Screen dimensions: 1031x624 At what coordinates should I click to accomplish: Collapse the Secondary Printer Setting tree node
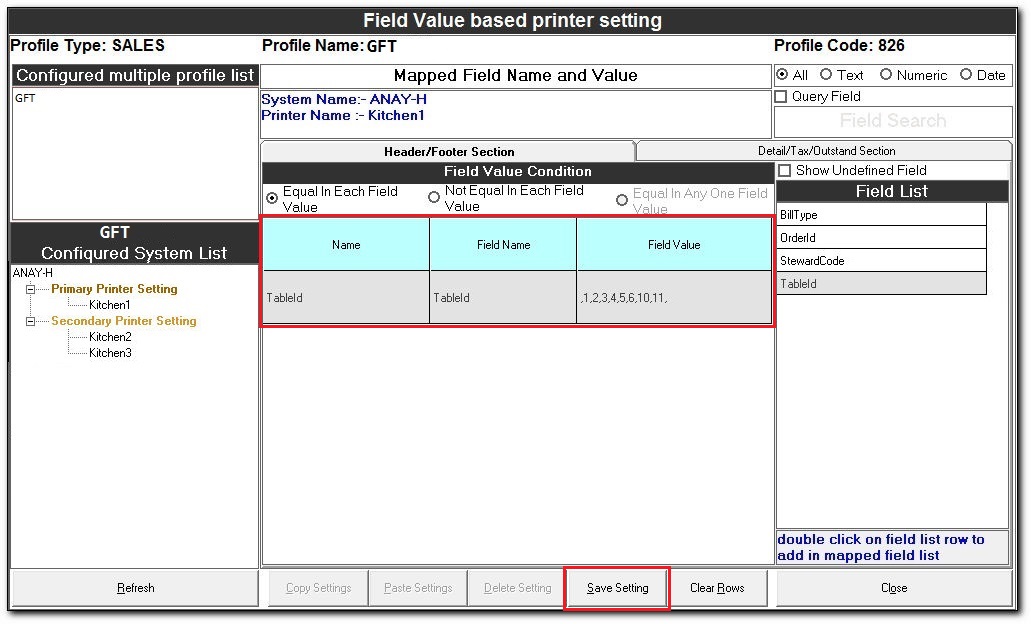pos(31,321)
